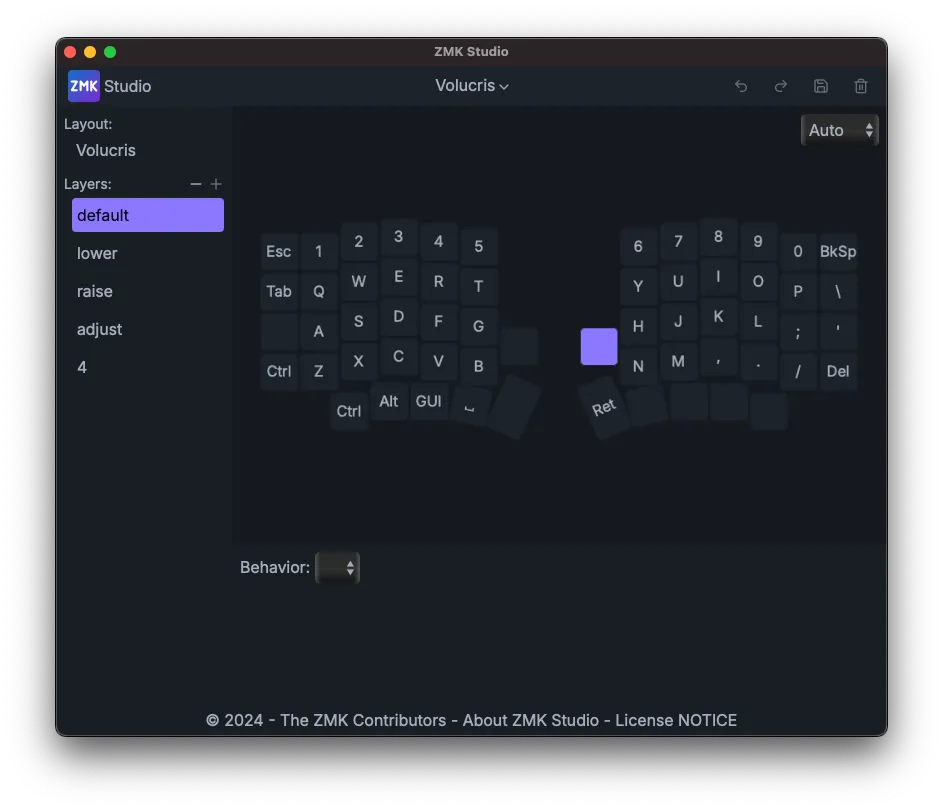This screenshot has width=943, height=810.
Task: Select the A key
Action: [319, 331]
